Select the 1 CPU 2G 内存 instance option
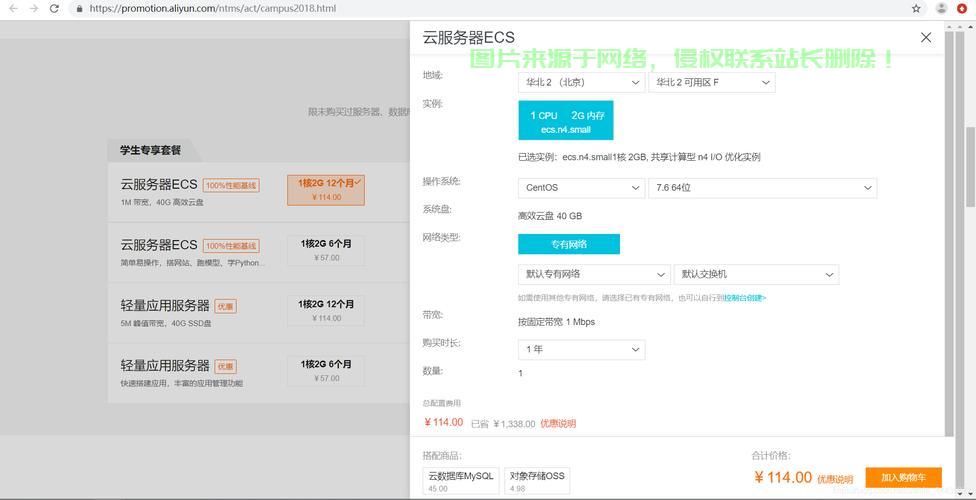This screenshot has width=976, height=500. [x=566, y=121]
